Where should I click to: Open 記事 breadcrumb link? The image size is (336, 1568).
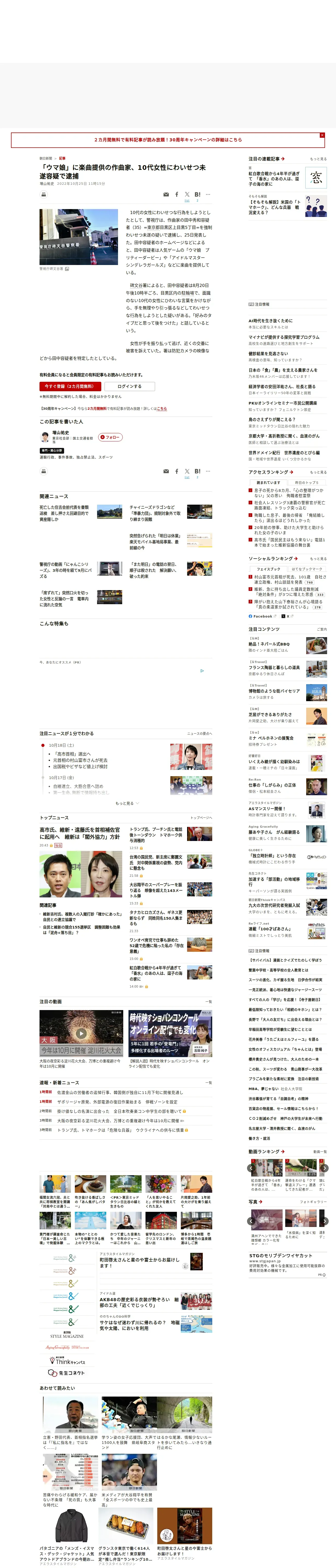click(x=62, y=158)
